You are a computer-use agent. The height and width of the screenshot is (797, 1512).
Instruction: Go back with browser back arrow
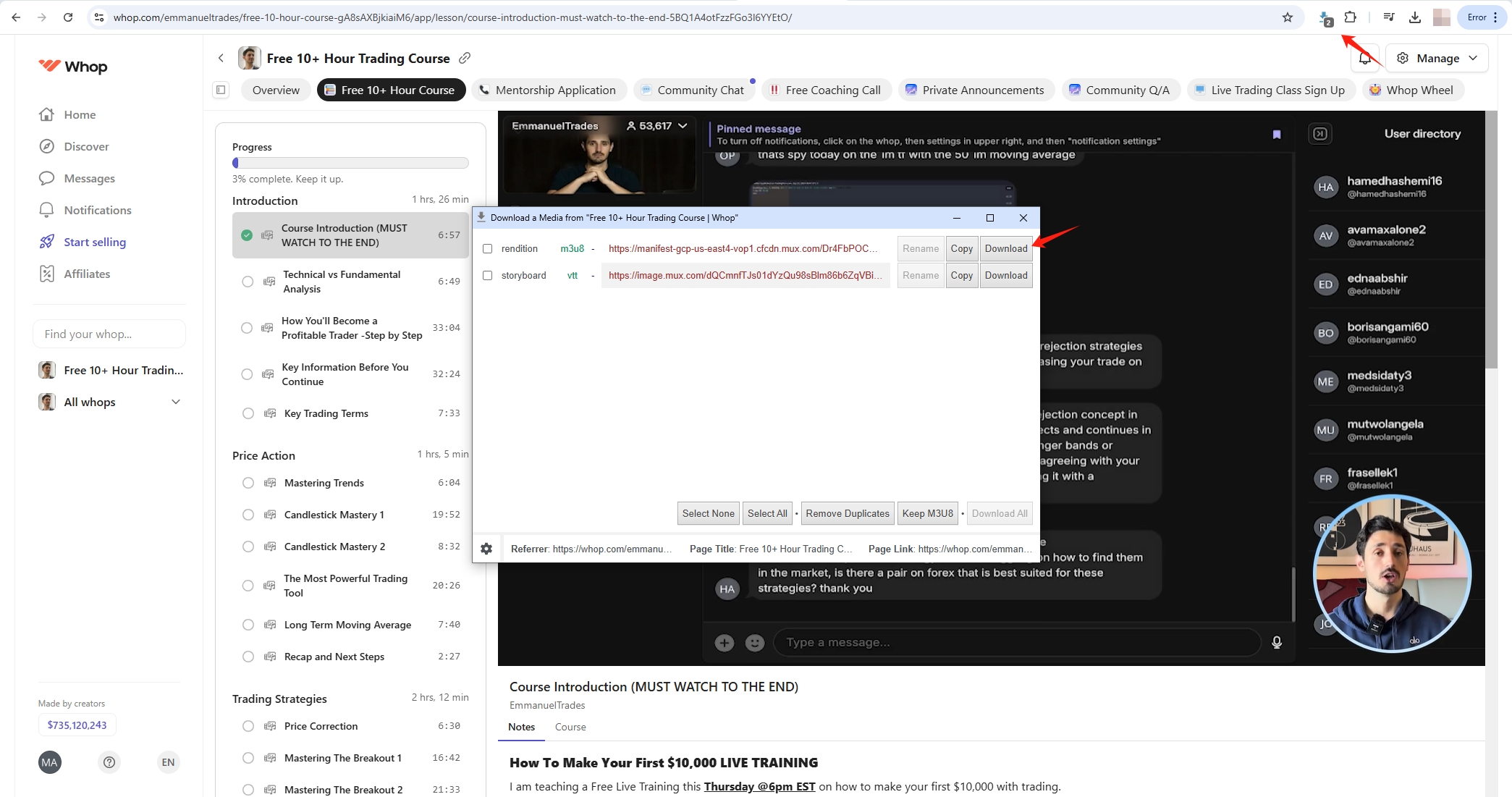pos(16,17)
